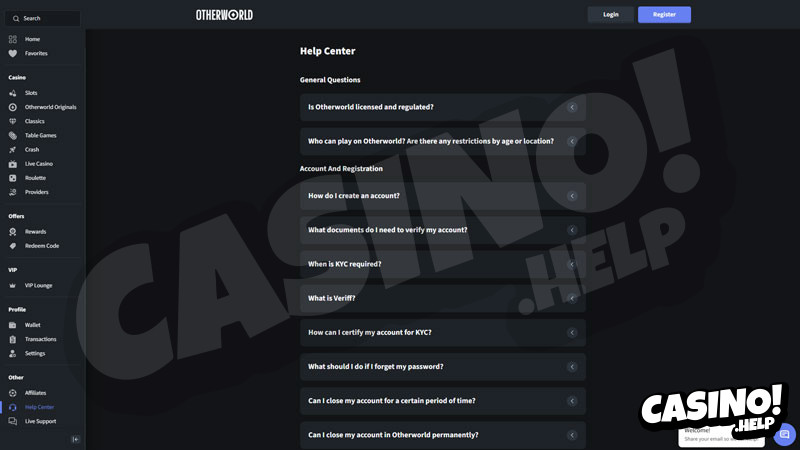Open the Redeem Code link

pos(42,246)
